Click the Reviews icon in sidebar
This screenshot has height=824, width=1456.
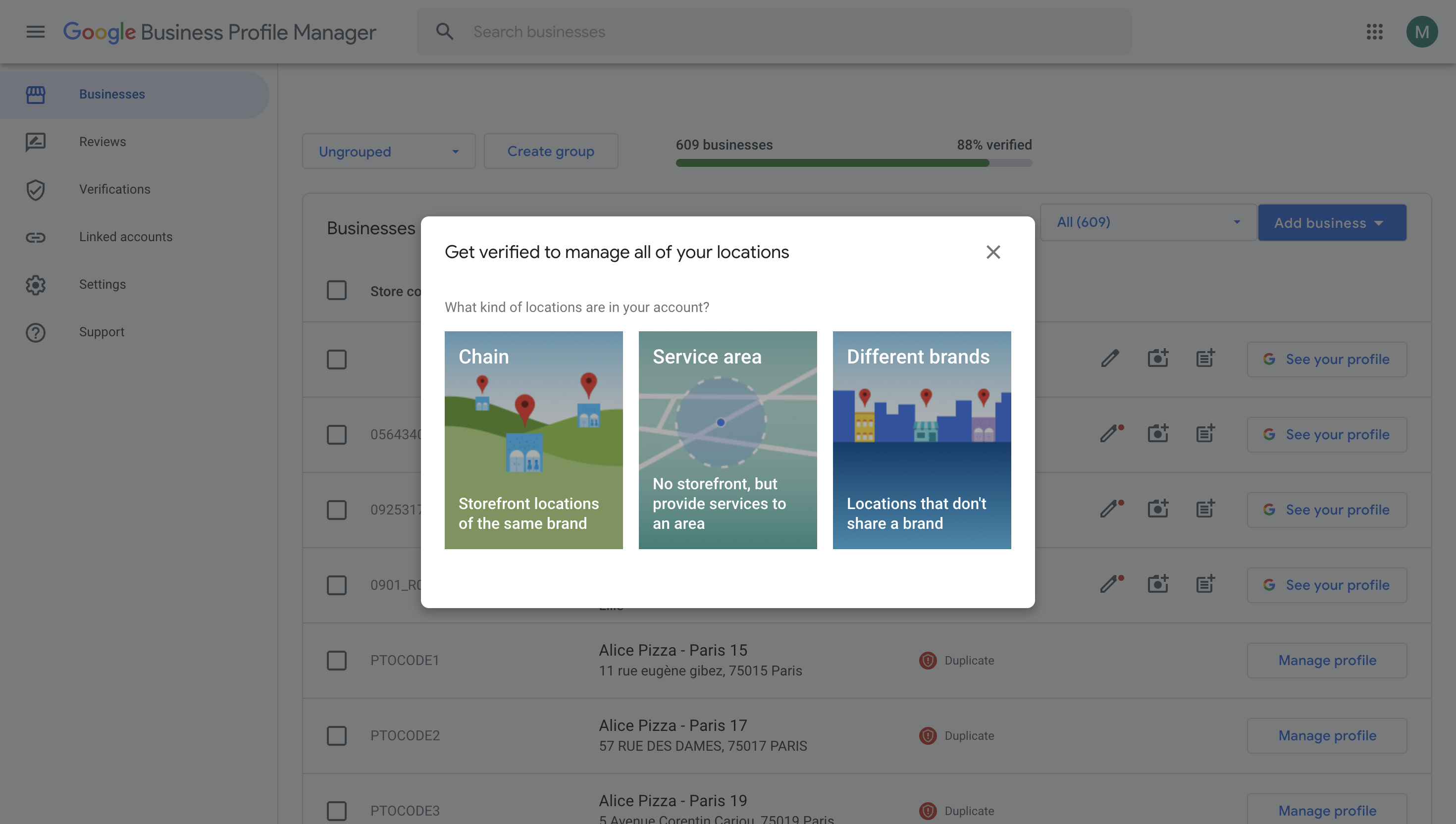36,142
